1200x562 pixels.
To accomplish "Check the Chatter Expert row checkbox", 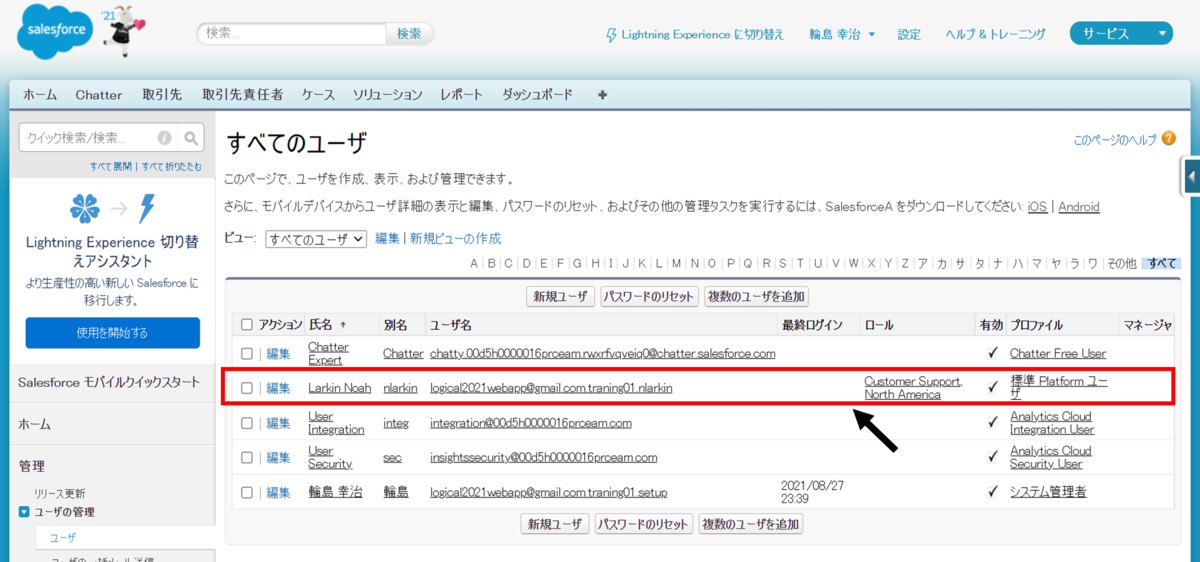I will 247,353.
